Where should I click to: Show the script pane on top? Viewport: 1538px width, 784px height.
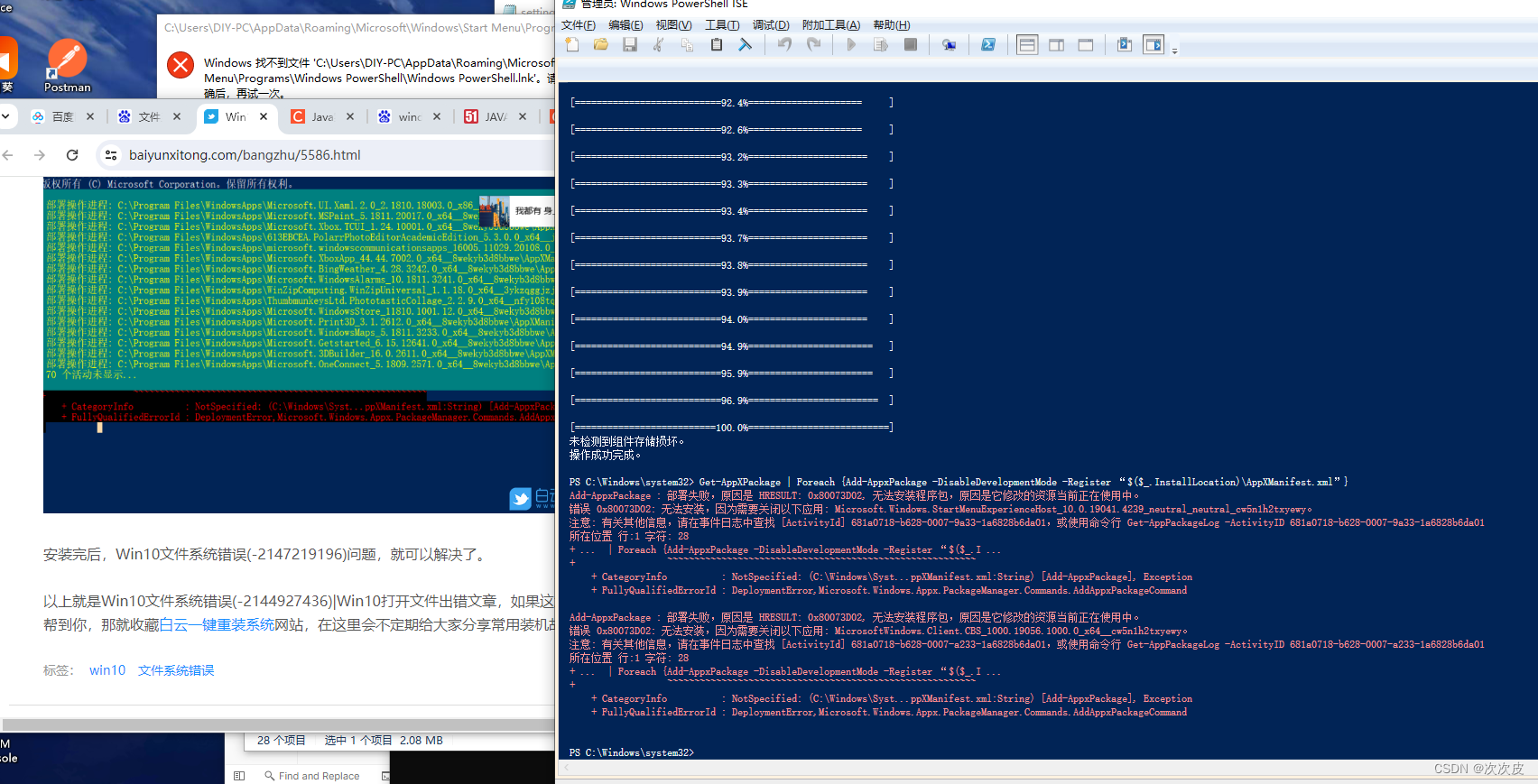coord(1027,45)
